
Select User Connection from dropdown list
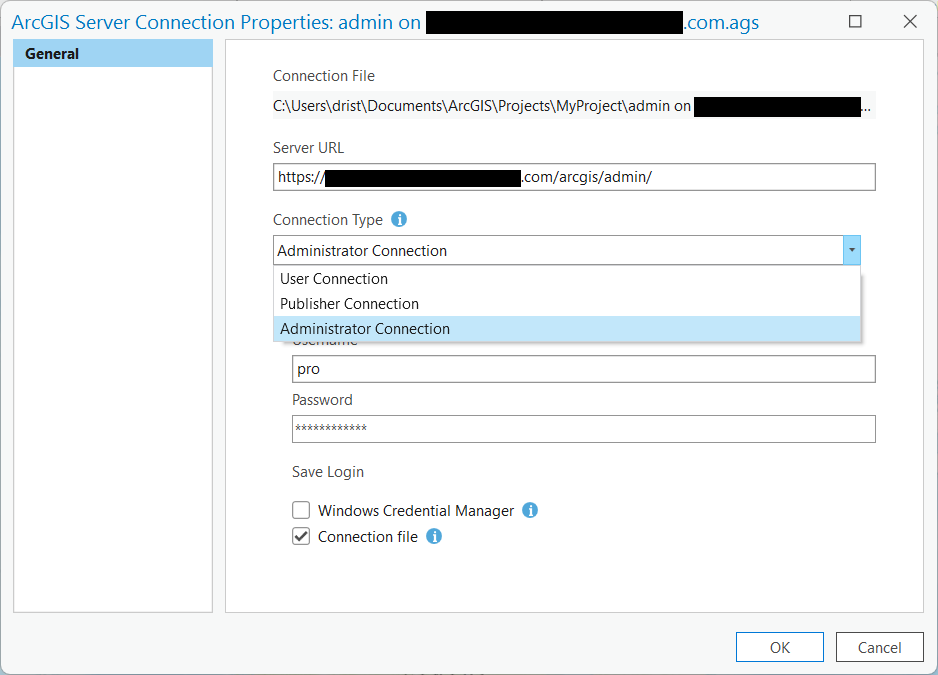tap(334, 279)
